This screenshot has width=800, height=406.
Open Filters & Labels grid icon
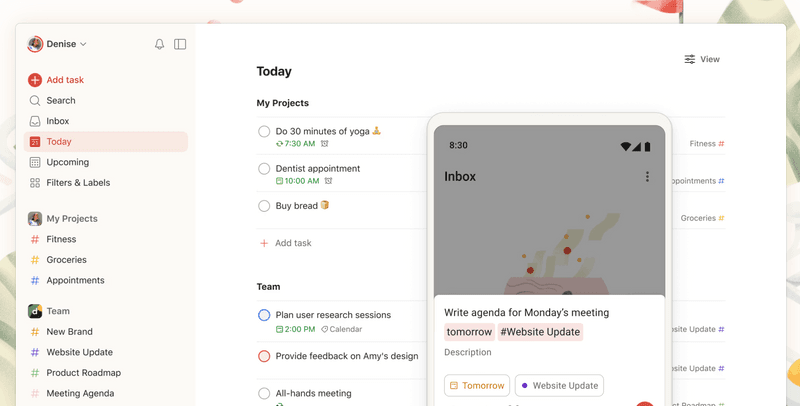pyautogui.click(x=35, y=183)
